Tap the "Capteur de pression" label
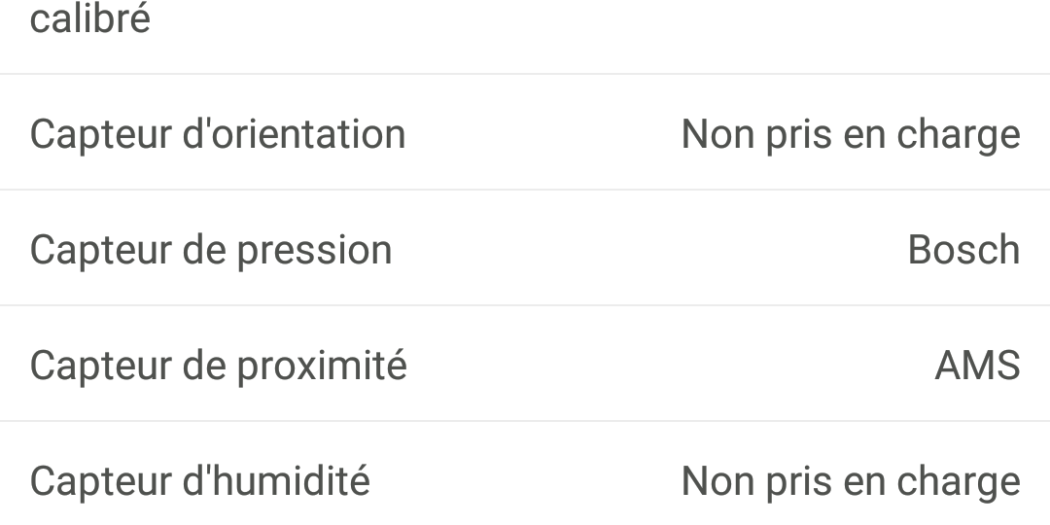1050x525 pixels. point(210,250)
